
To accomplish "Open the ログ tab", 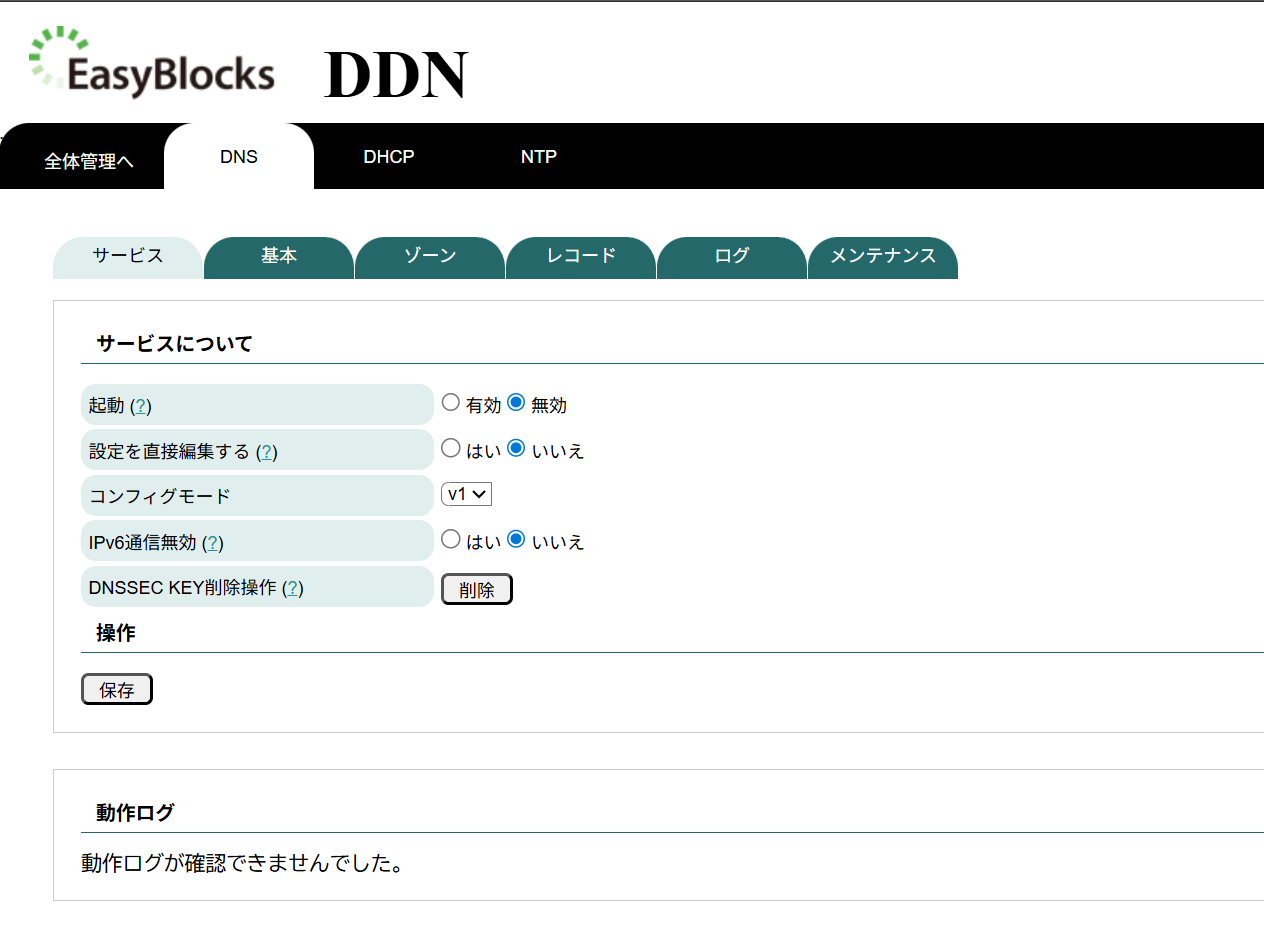I will point(731,256).
